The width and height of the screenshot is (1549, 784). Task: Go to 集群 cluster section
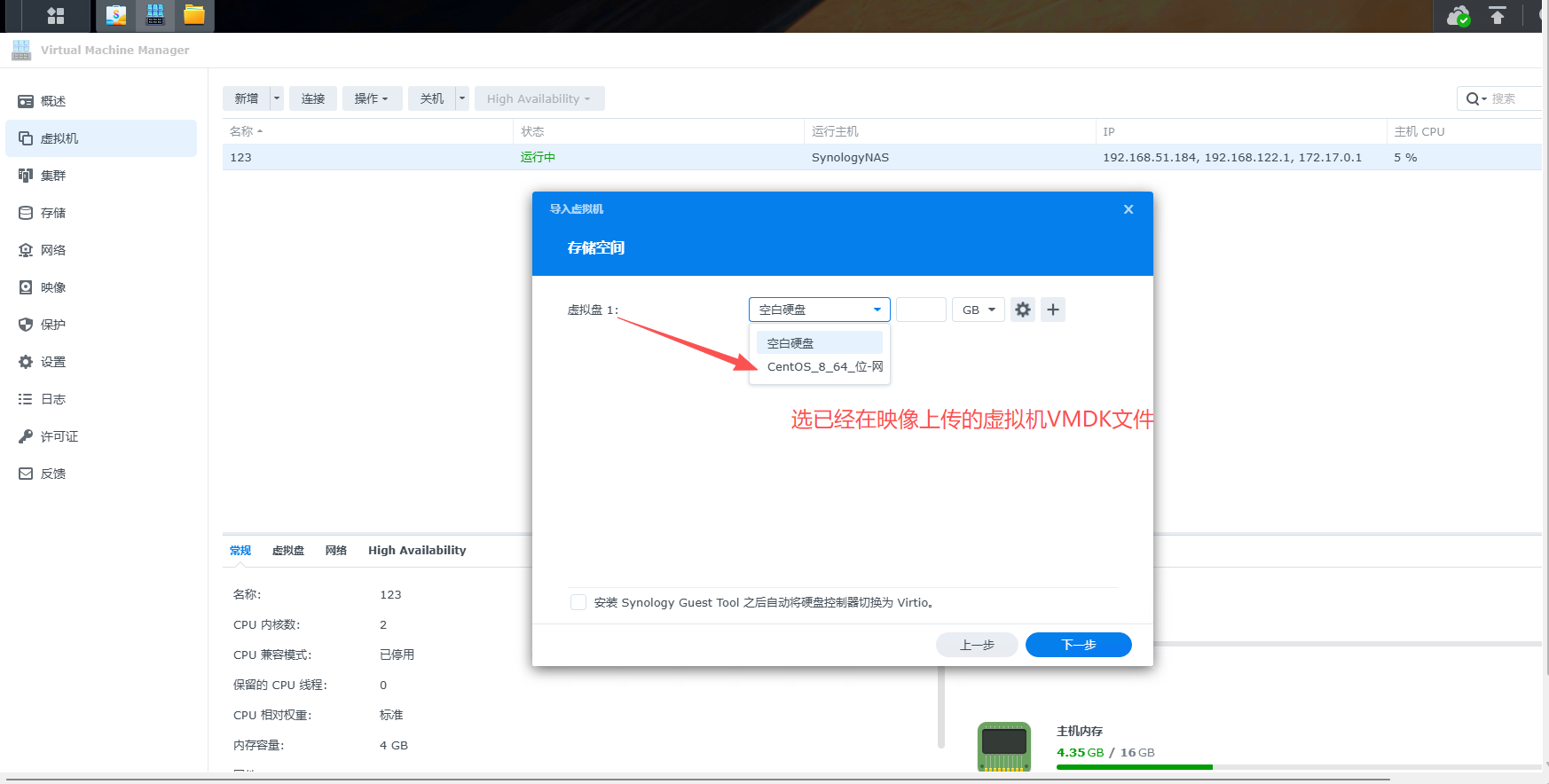click(101, 176)
